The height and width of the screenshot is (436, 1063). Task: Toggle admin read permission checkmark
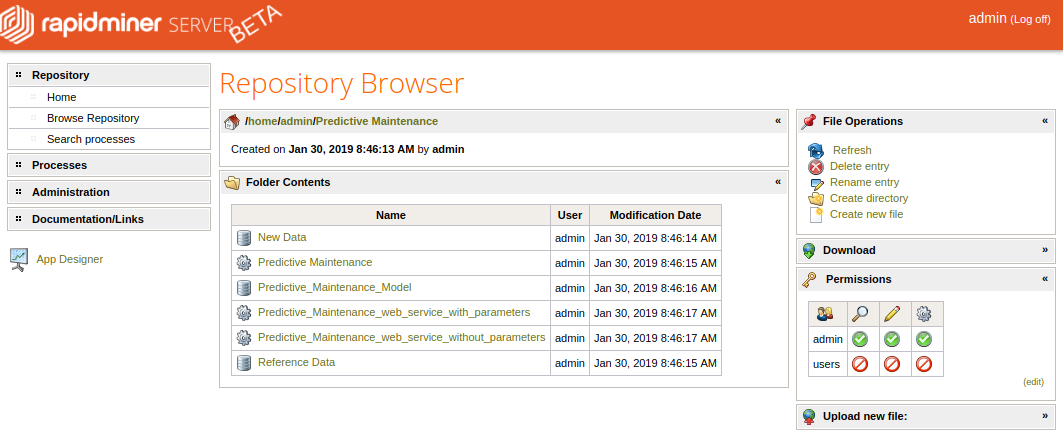pyautogui.click(x=860, y=339)
